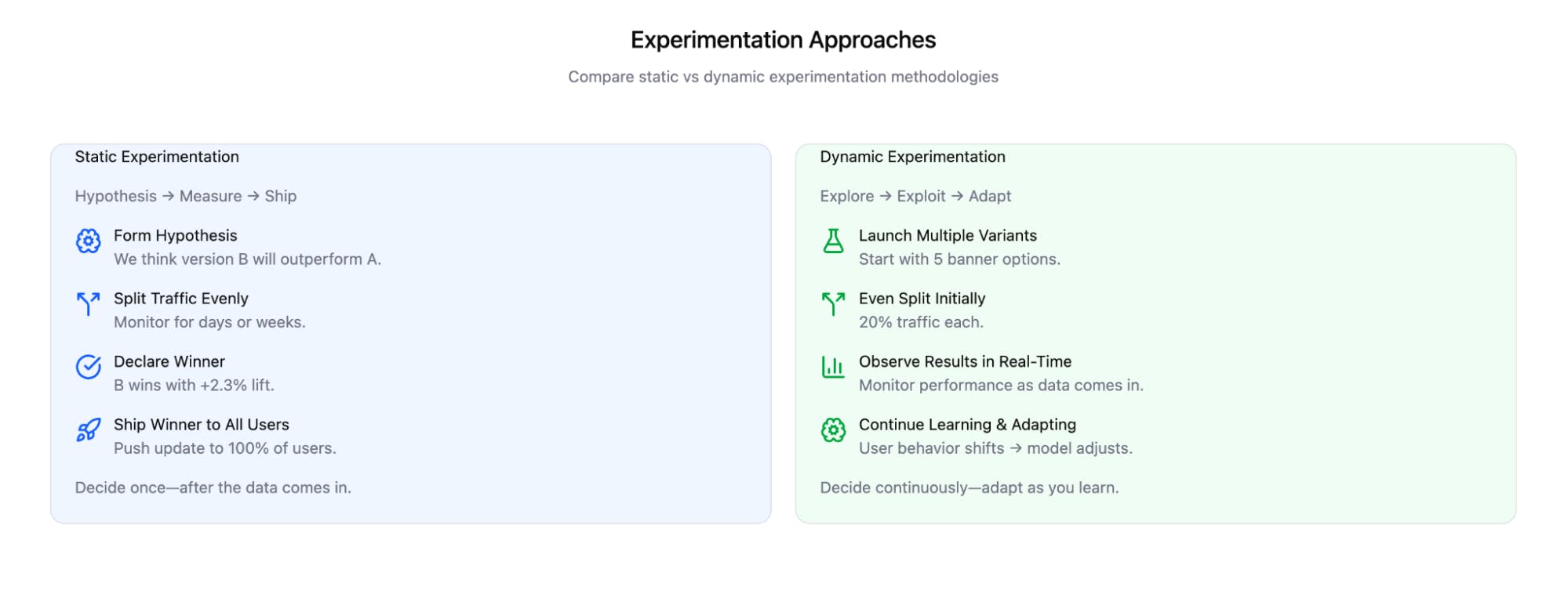Click the gear icon beside Form Hypothesis

[88, 241]
